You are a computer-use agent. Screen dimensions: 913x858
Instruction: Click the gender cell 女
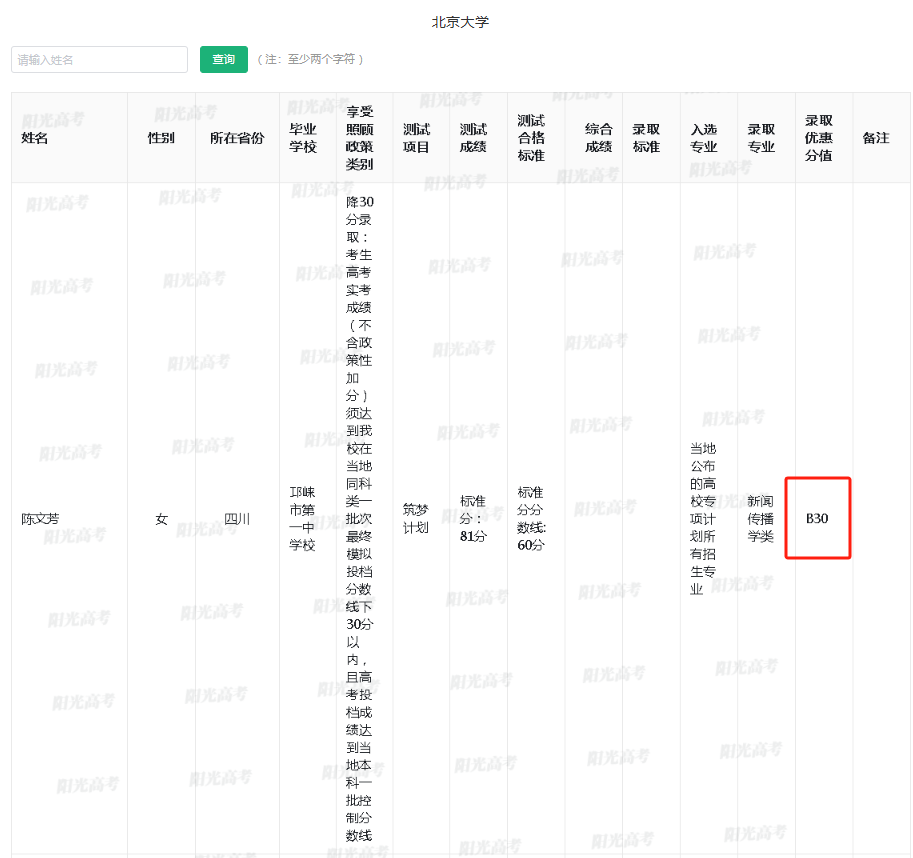tap(161, 519)
